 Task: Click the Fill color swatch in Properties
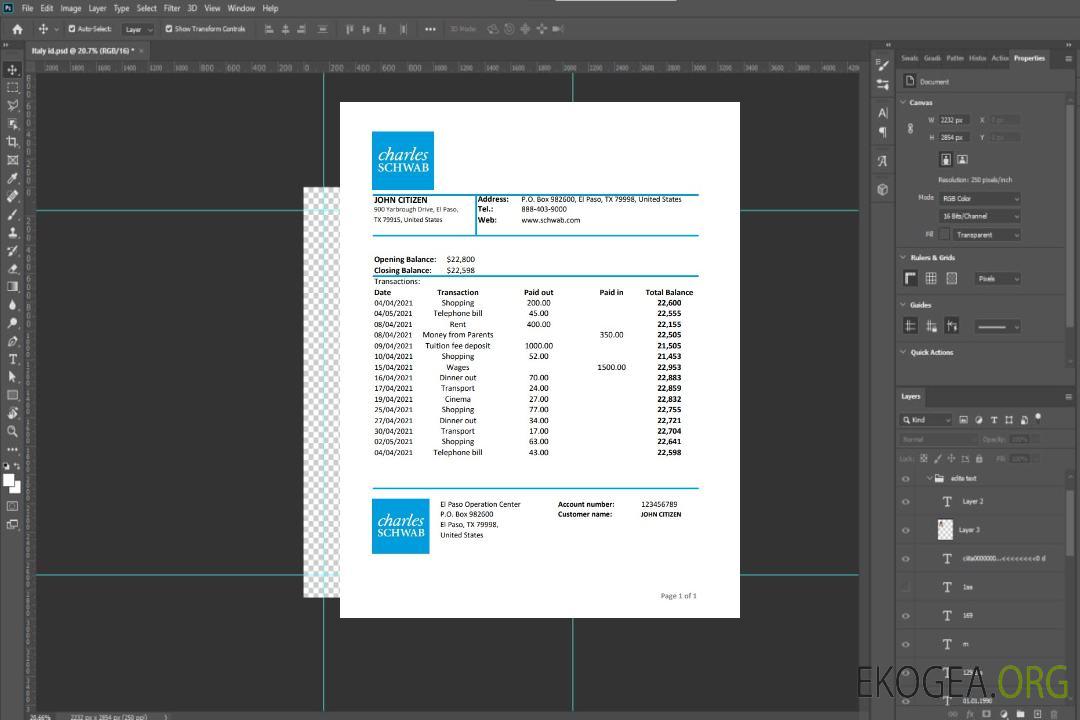coord(944,235)
